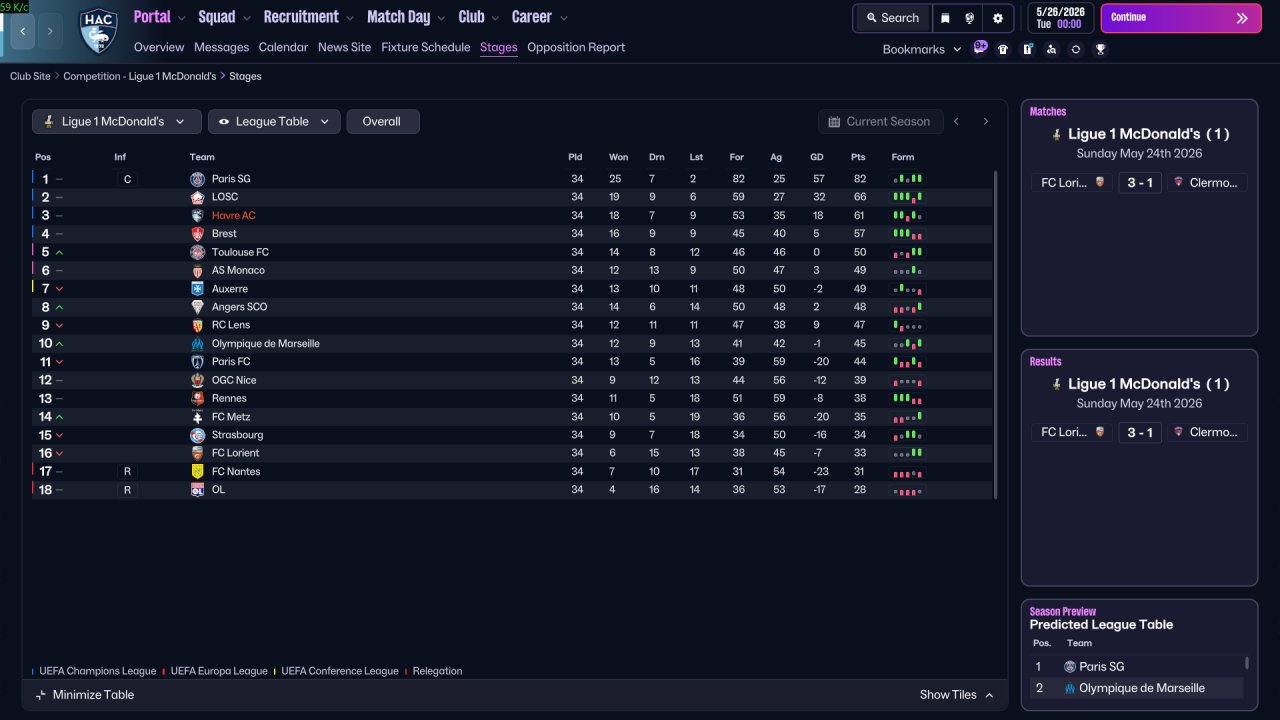The height and width of the screenshot is (720, 1280).
Task: Click the Current Season button
Action: click(x=880, y=121)
